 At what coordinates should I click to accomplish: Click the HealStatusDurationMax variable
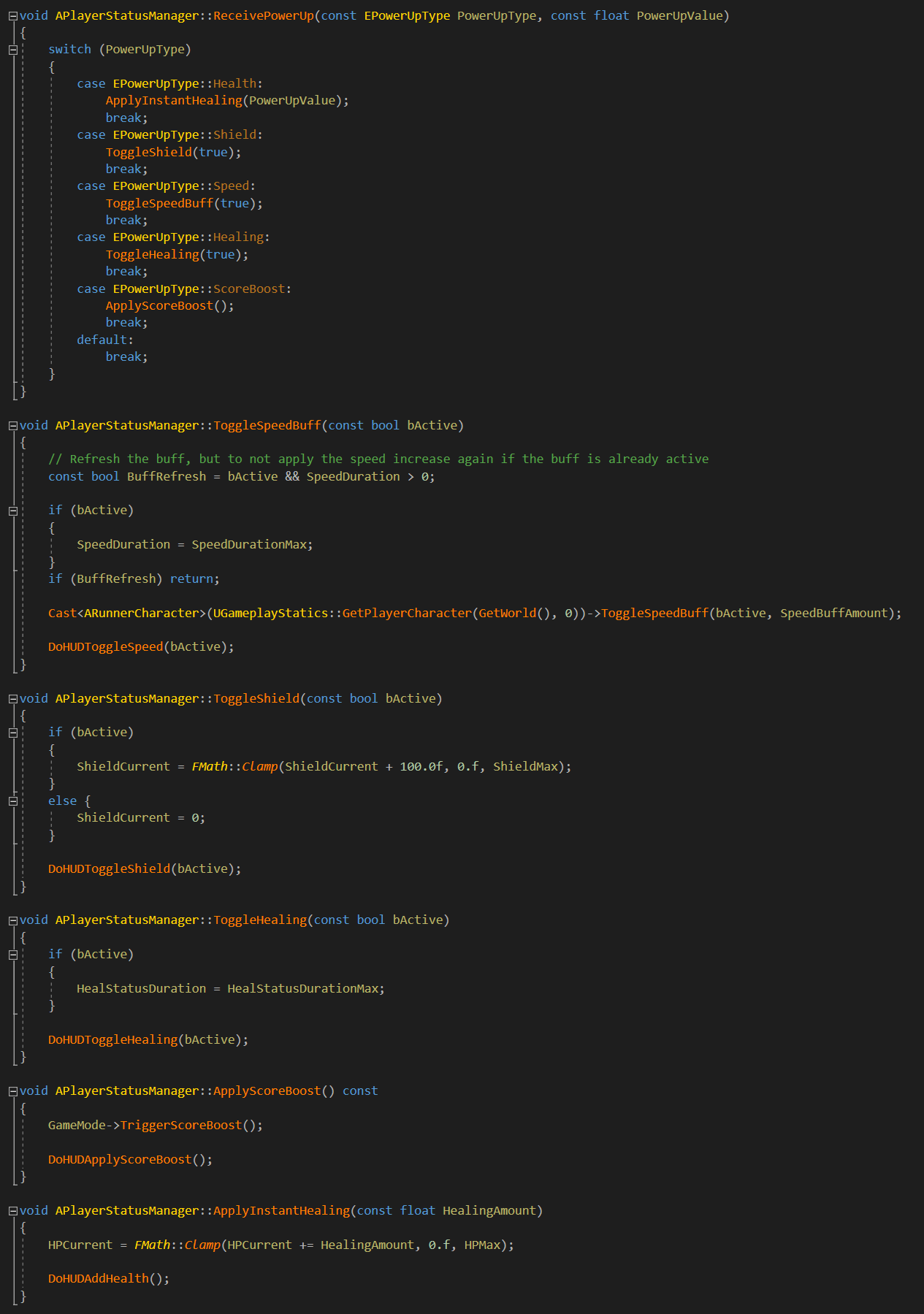click(x=303, y=989)
